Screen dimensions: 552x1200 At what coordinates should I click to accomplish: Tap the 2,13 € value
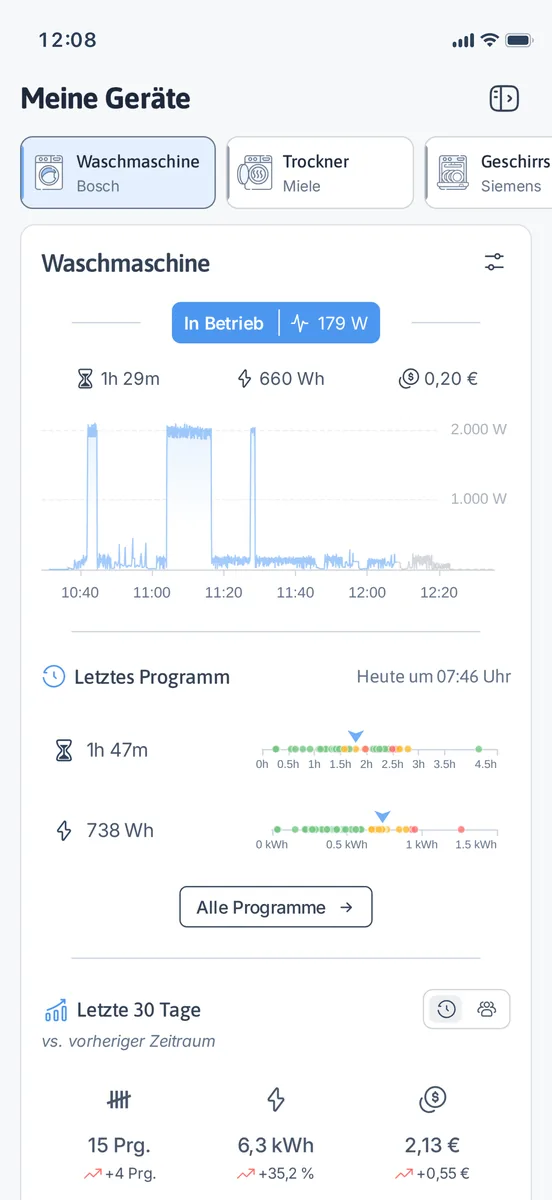click(432, 1146)
